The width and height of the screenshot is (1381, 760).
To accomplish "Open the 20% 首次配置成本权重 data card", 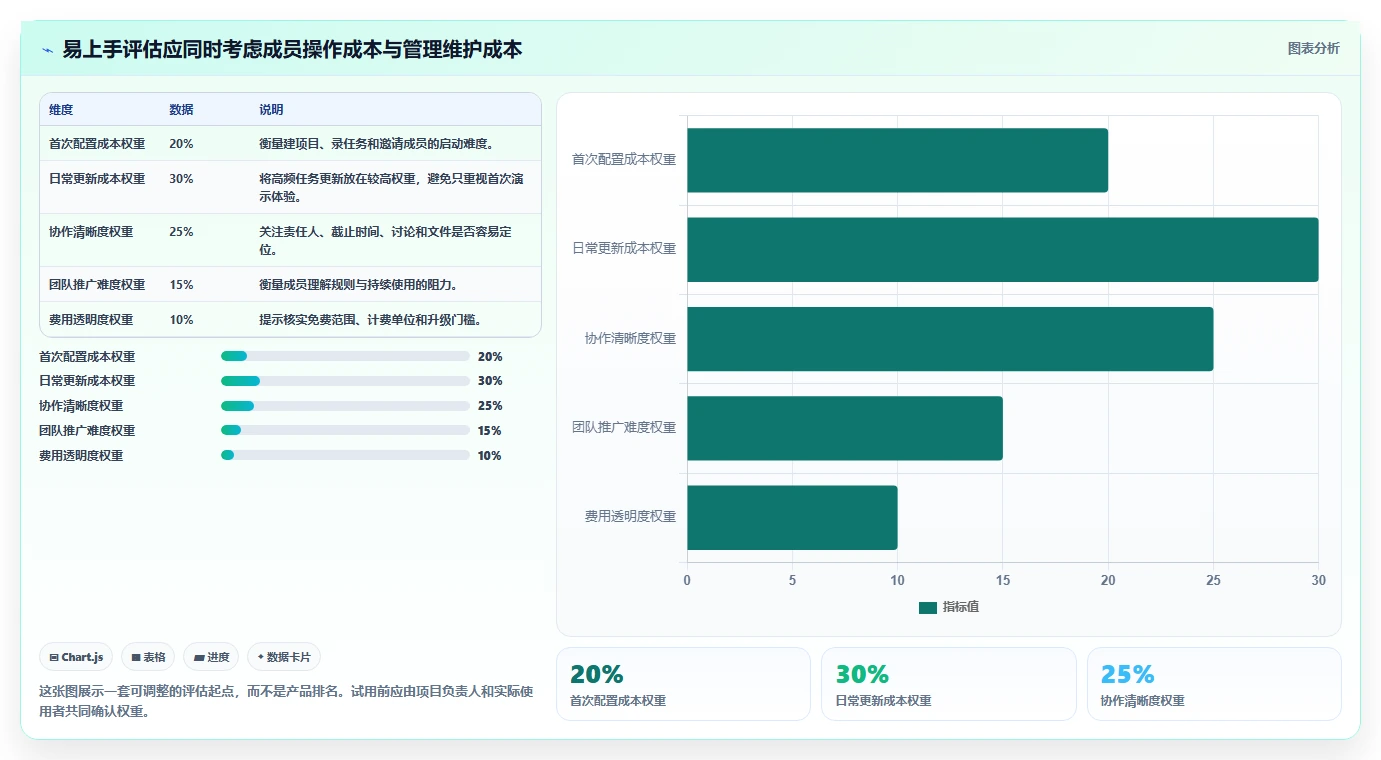I will 683,684.
